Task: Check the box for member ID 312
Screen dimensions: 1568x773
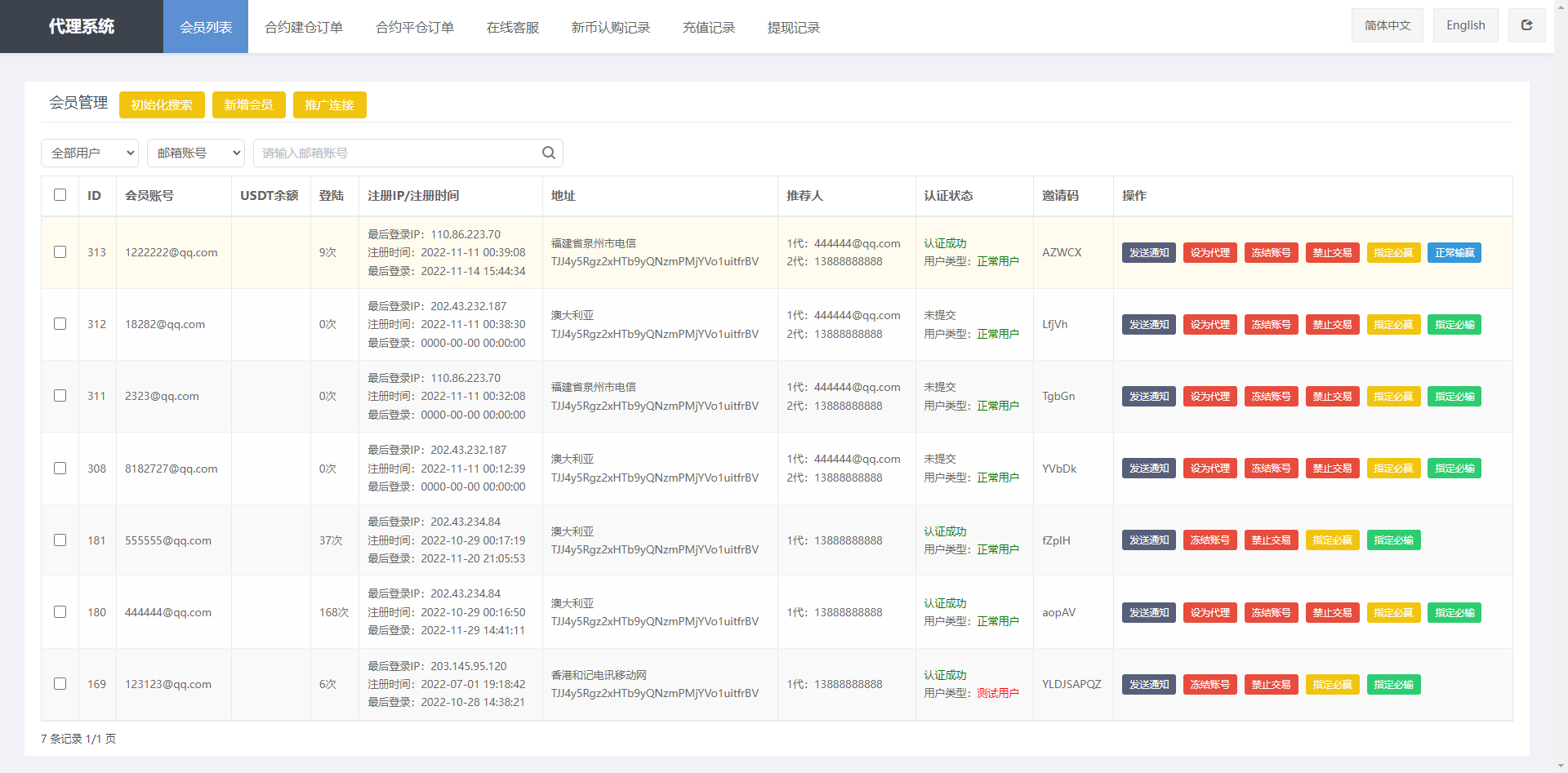Action: click(x=60, y=324)
